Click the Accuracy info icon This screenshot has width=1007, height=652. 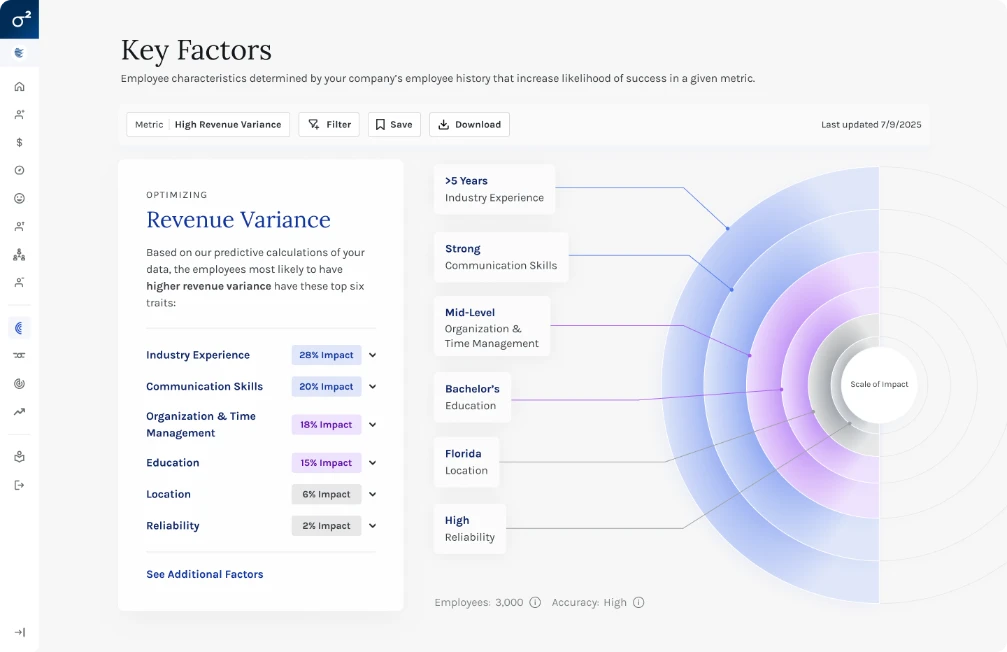click(x=638, y=603)
